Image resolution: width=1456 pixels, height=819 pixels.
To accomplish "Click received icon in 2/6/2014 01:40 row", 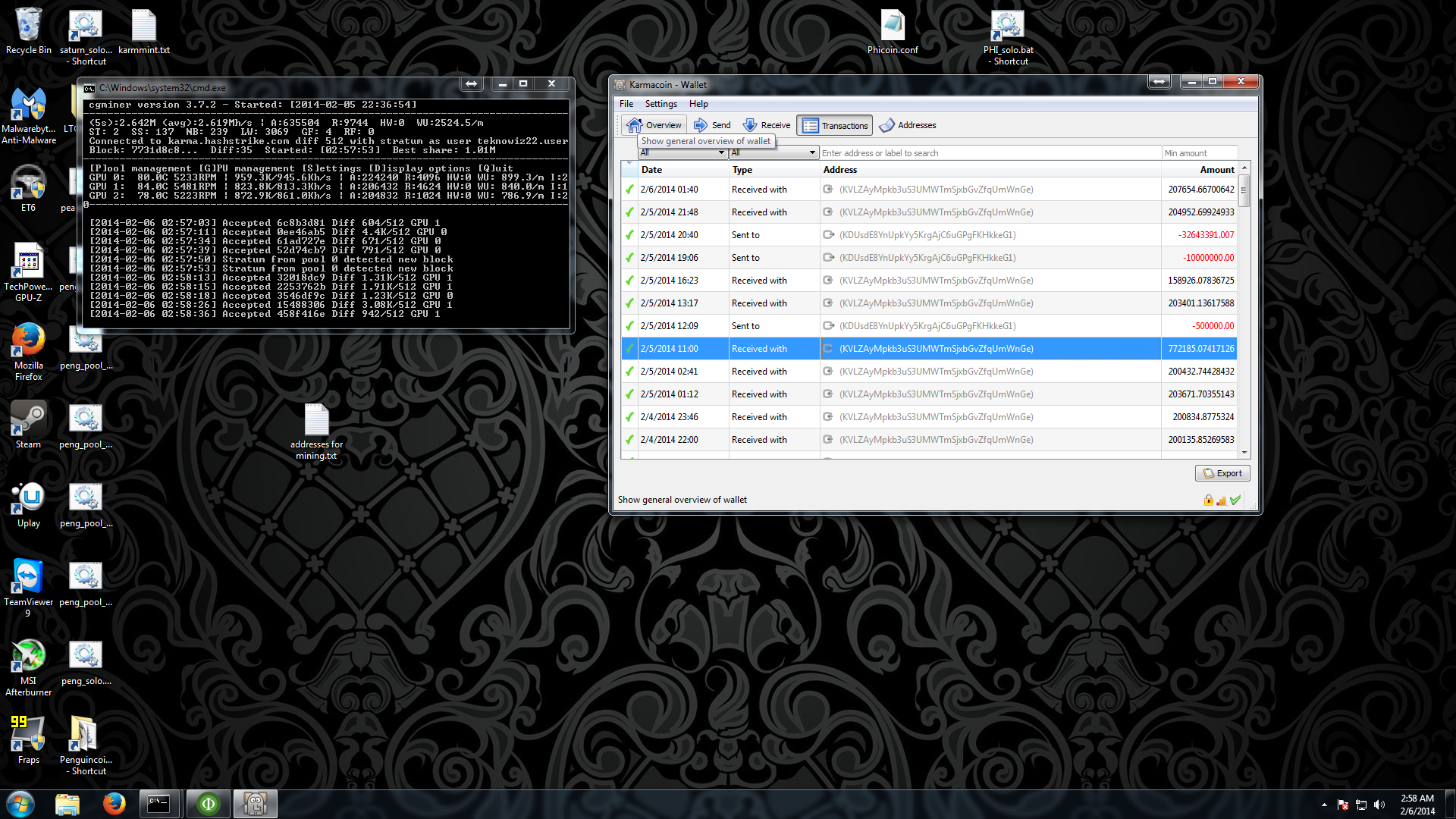I will coord(829,190).
